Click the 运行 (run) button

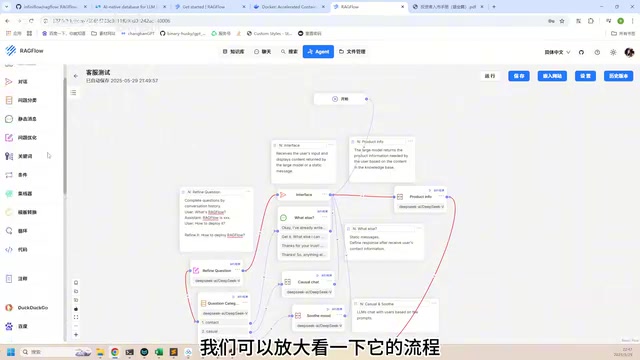tap(490, 76)
